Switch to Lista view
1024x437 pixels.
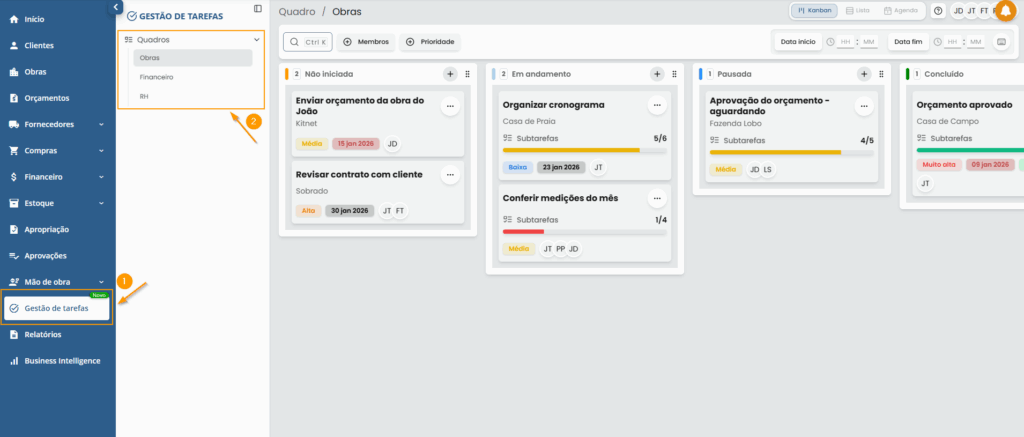point(857,11)
